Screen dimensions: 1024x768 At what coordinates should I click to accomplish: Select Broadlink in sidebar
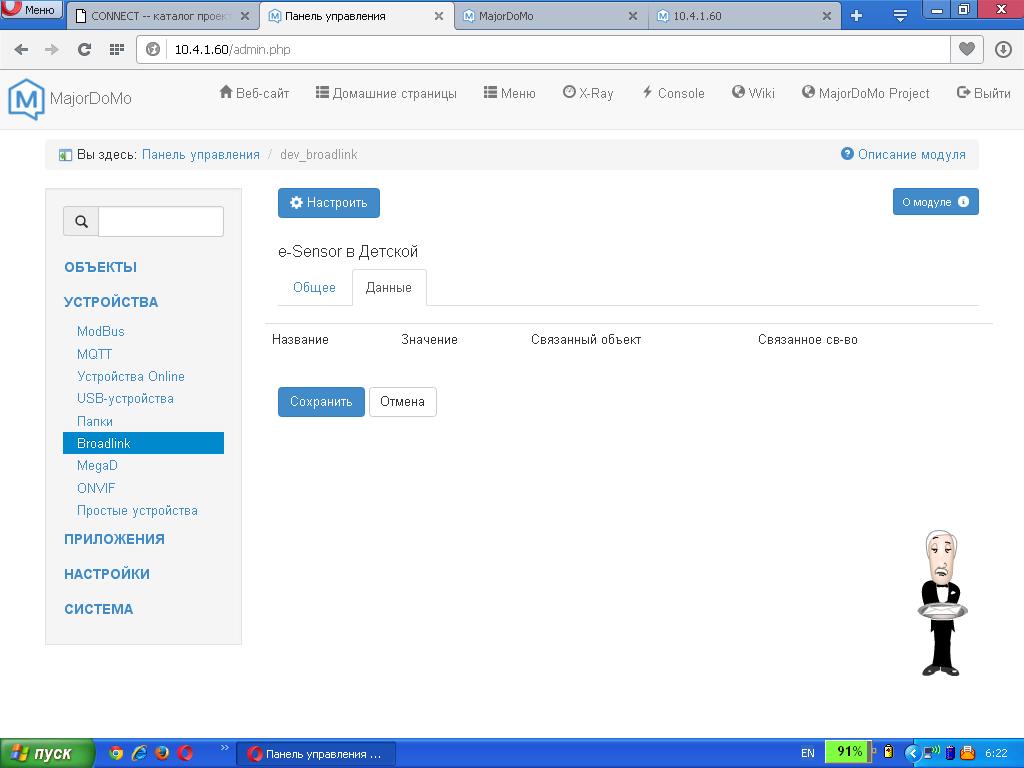[143, 443]
